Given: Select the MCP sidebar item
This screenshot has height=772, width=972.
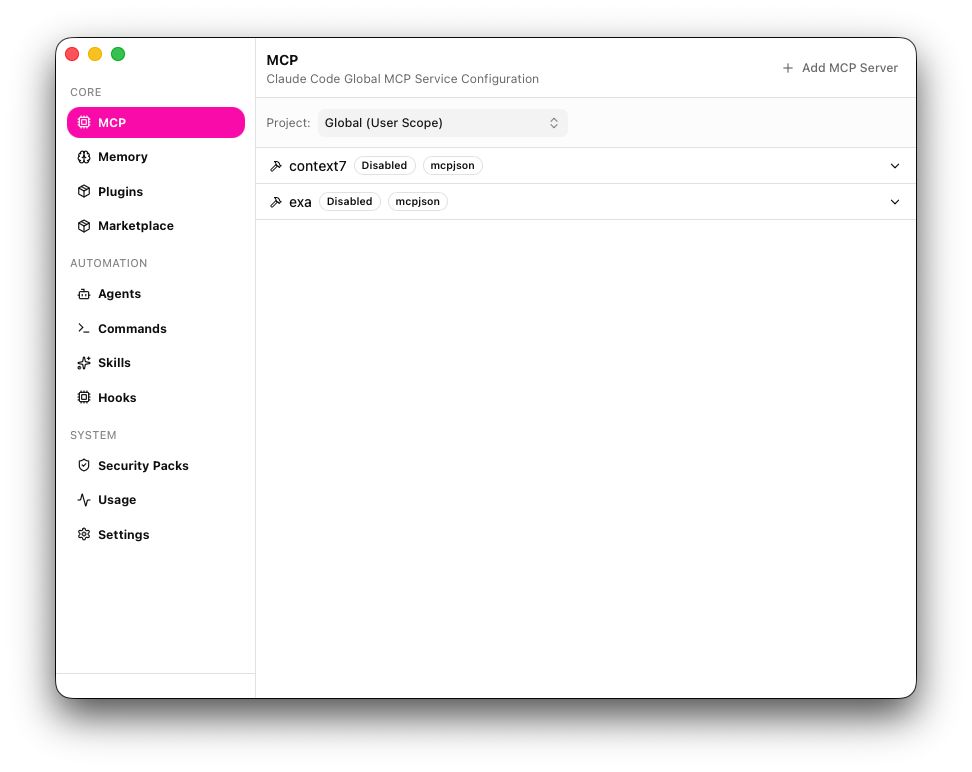Looking at the screenshot, I should (156, 122).
